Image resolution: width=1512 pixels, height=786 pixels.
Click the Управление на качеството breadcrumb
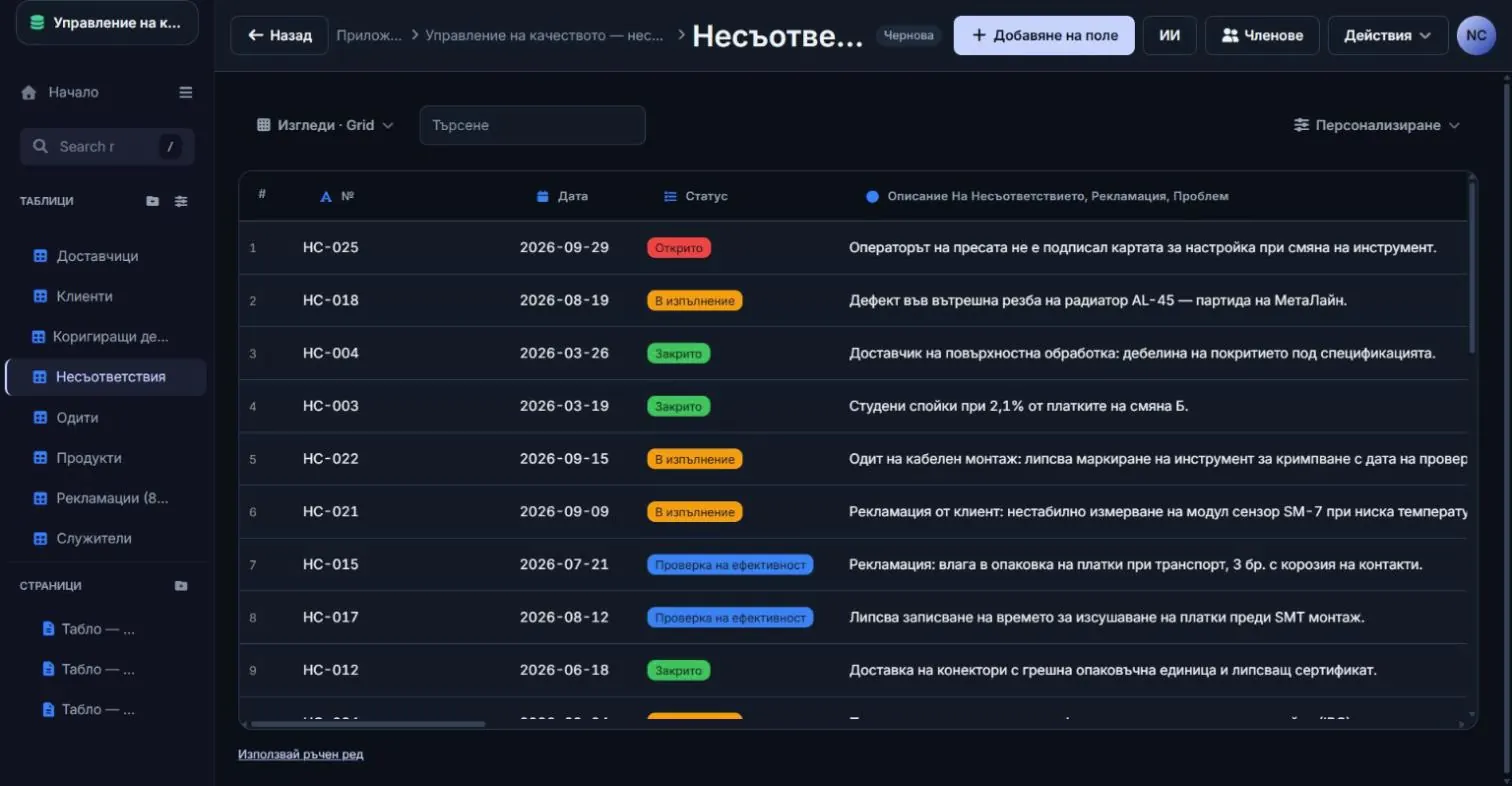pyautogui.click(x=545, y=35)
